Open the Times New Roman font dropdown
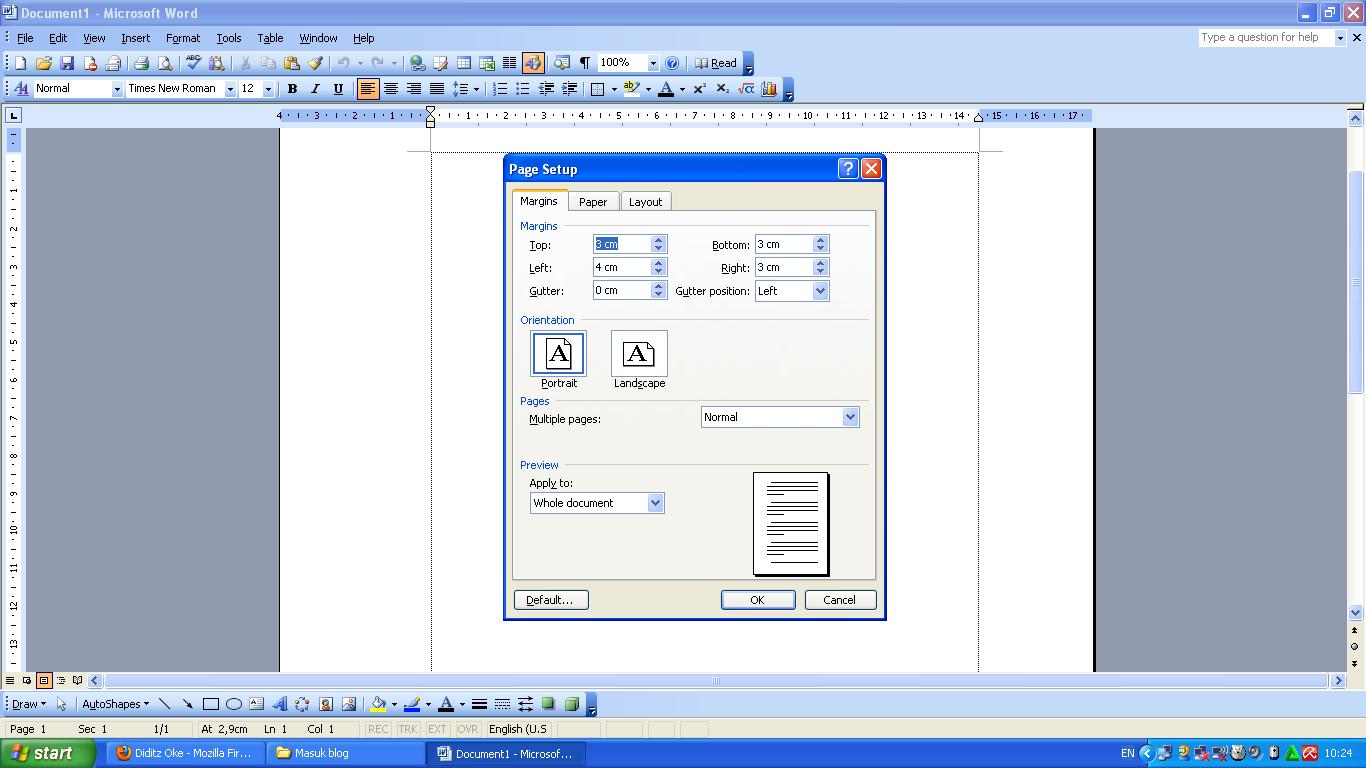This screenshot has height=768, width=1366. click(230, 89)
